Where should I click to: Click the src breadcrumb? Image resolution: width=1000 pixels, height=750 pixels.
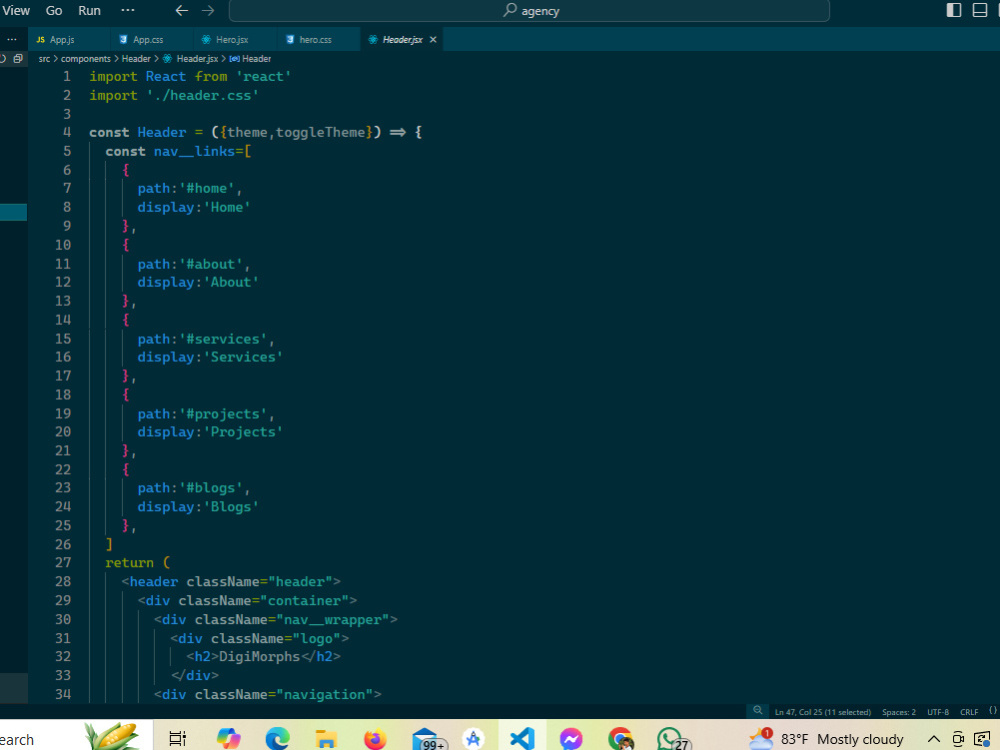pyautogui.click(x=44, y=59)
